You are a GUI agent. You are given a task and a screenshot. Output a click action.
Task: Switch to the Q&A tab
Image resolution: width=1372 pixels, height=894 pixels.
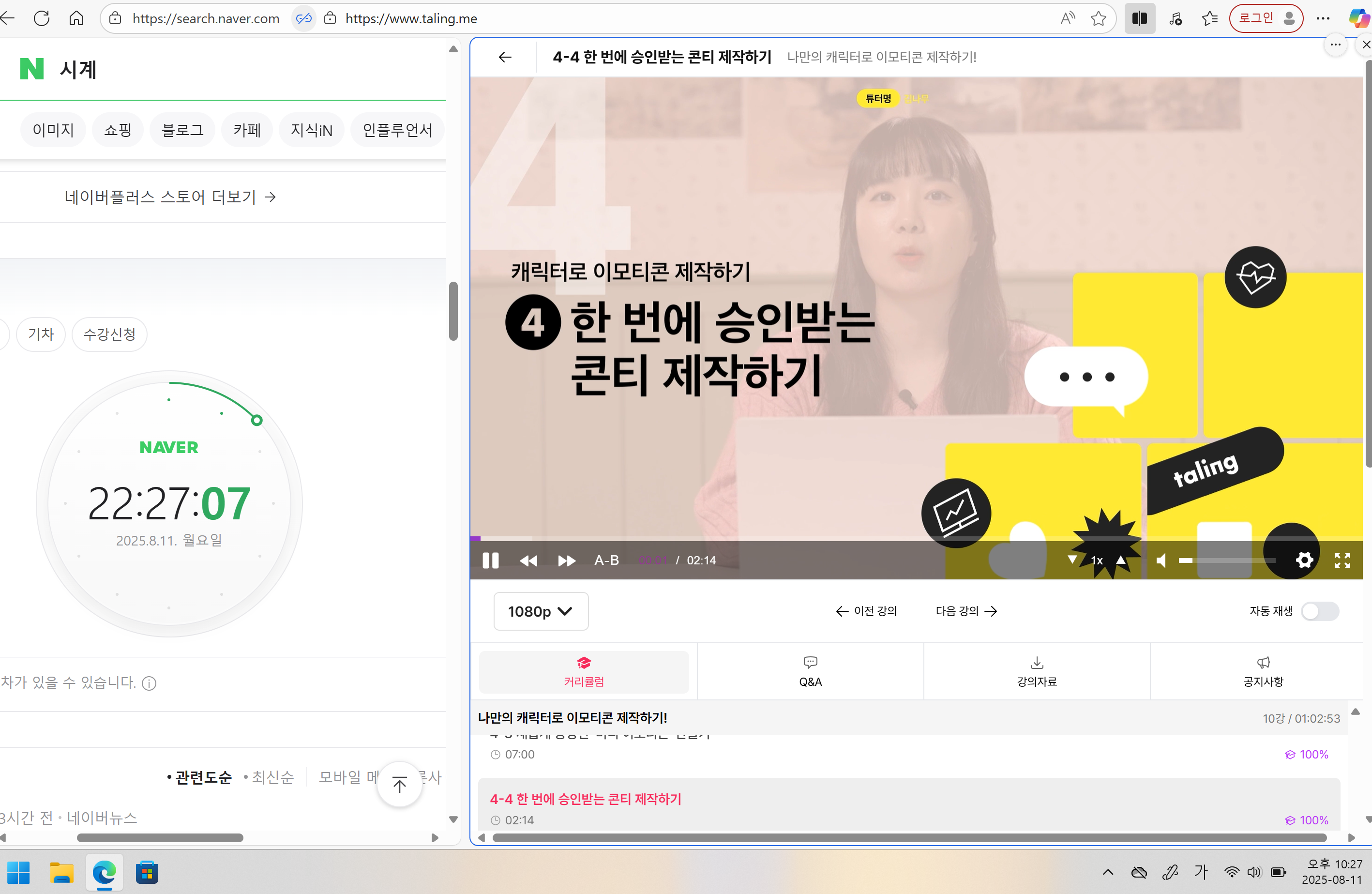[809, 671]
